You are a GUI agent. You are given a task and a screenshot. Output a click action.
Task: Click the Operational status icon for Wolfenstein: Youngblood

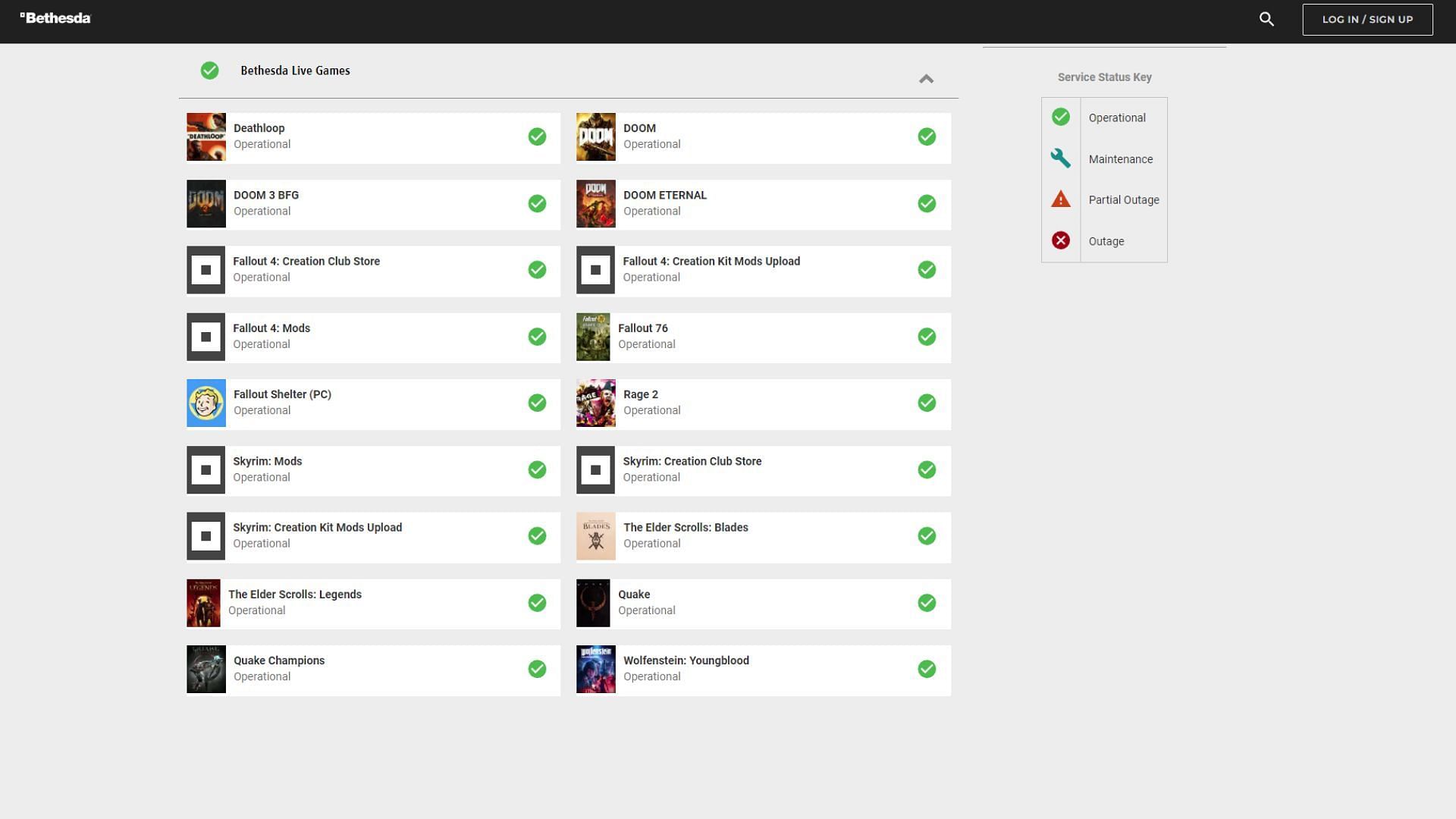926,669
